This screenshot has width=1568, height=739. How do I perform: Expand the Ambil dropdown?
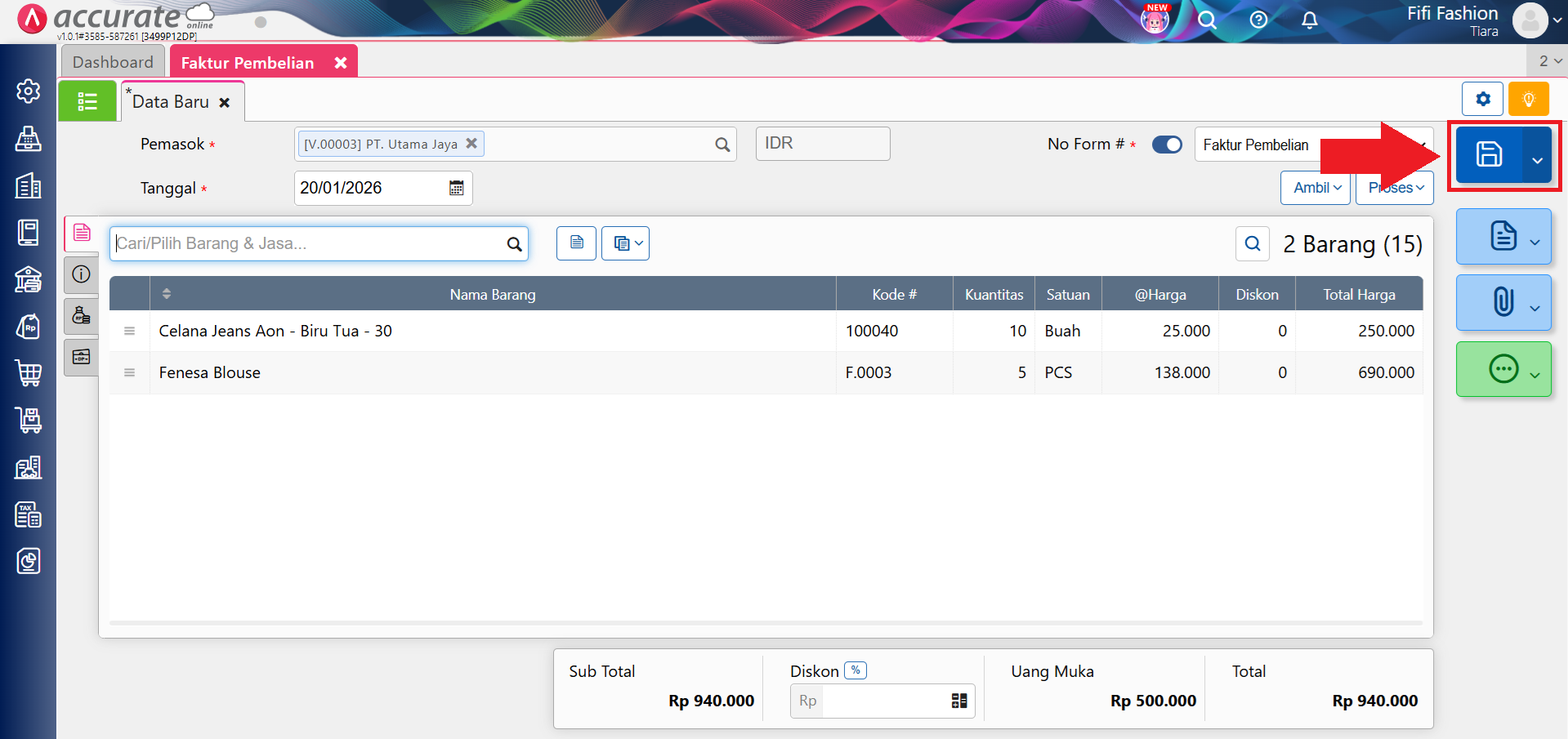1316,188
